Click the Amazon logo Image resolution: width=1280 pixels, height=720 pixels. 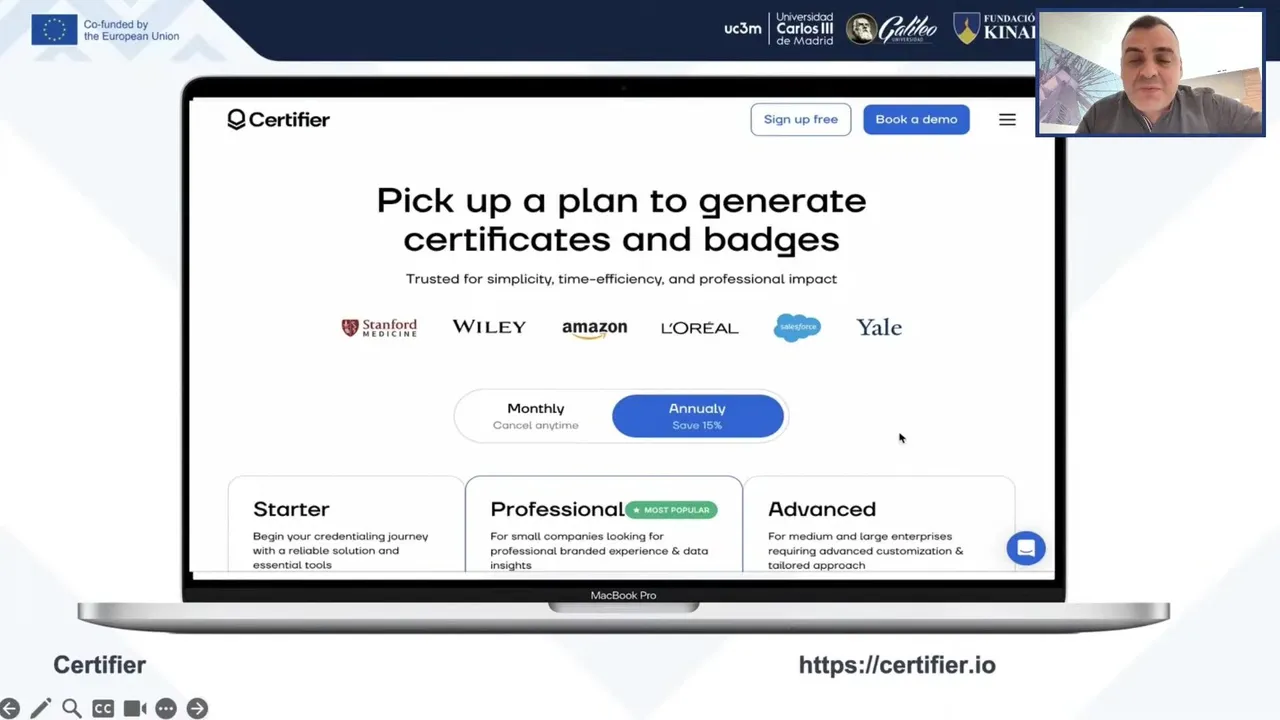click(x=594, y=329)
